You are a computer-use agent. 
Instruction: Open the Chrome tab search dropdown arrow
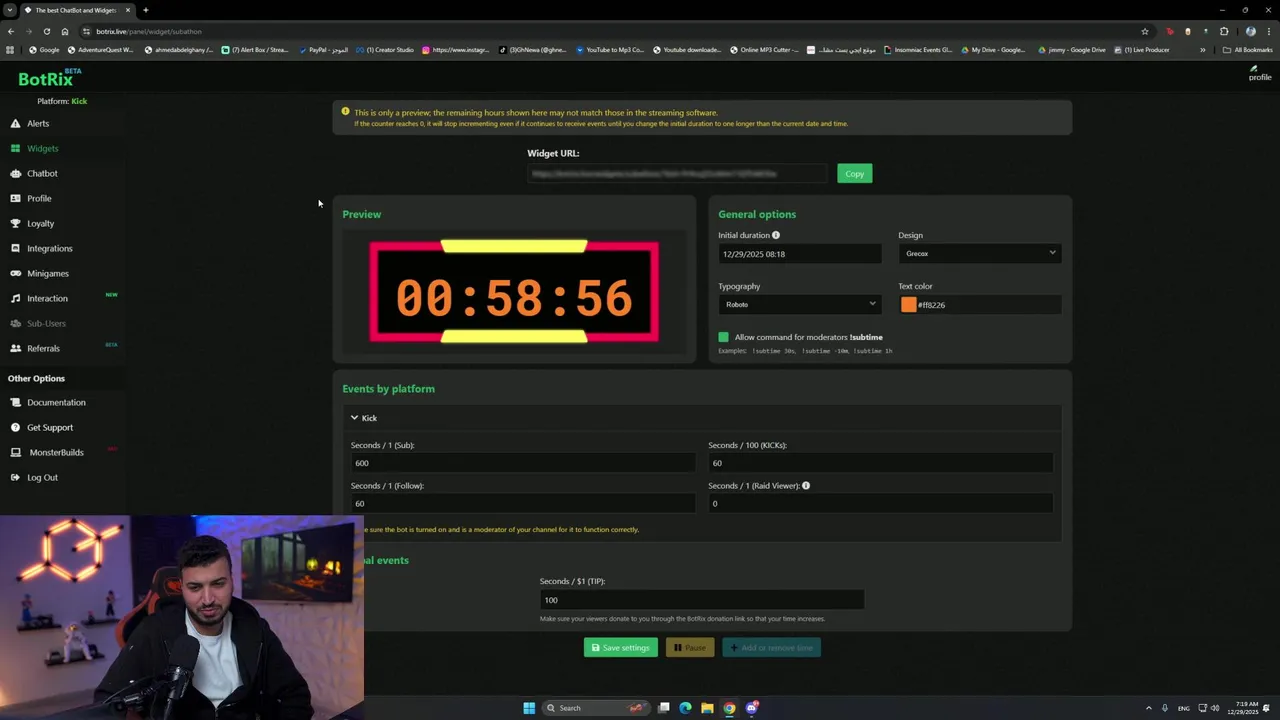click(10, 10)
